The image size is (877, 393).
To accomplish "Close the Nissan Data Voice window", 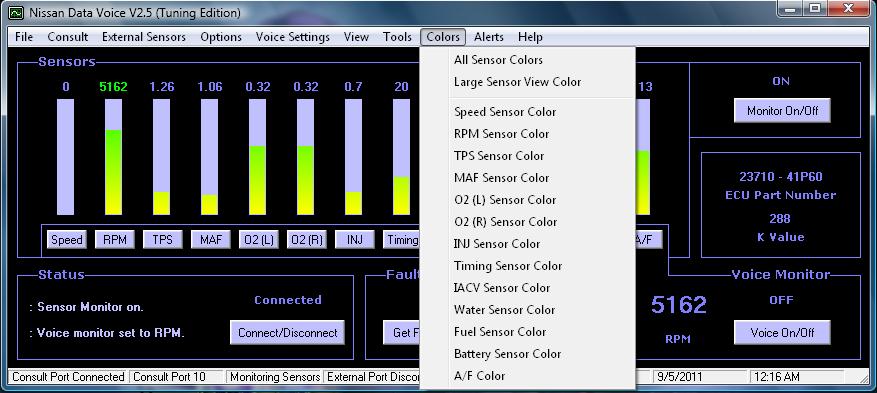I will (848, 8).
